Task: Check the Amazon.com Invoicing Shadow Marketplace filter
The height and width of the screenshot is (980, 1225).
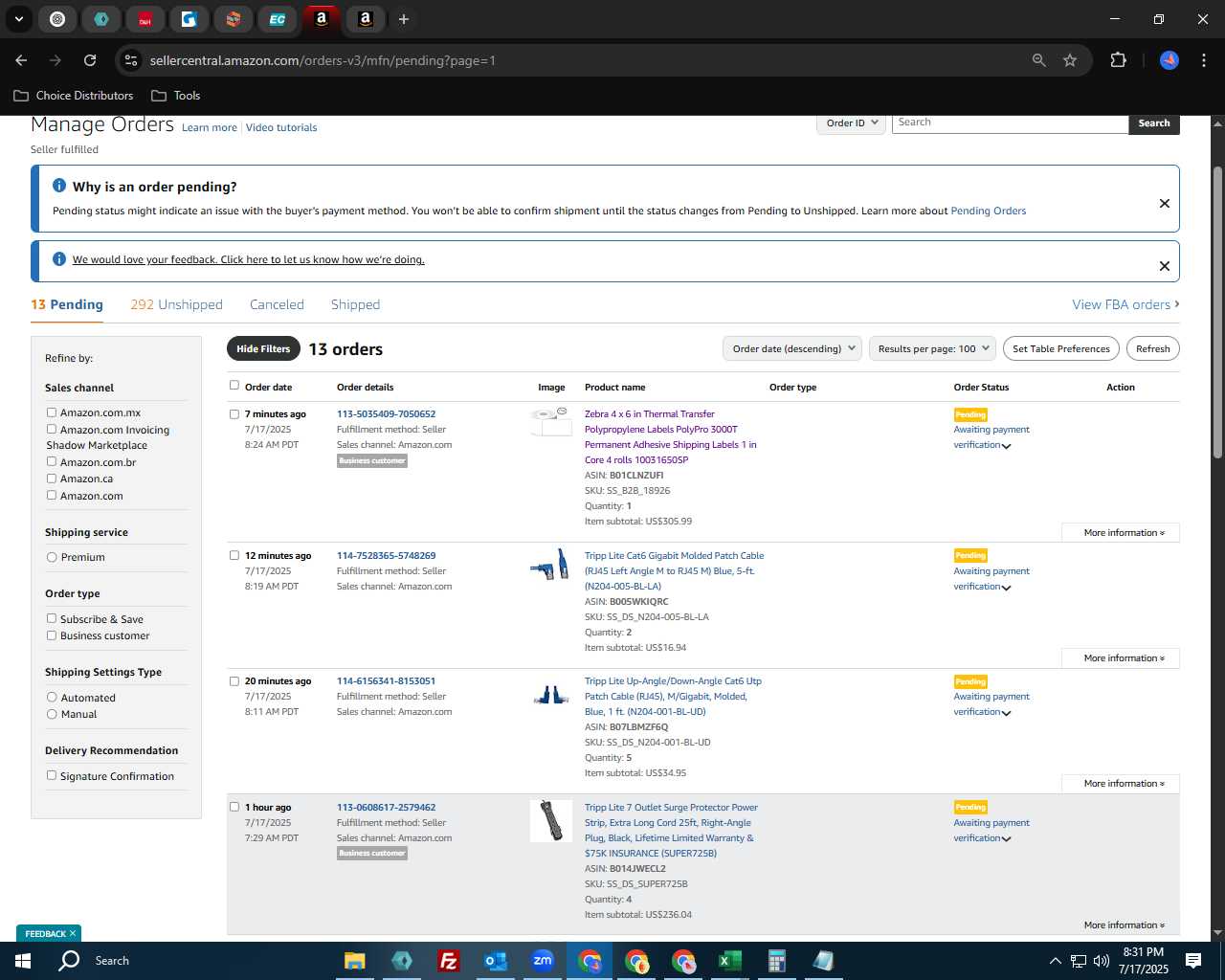Action: point(52,430)
